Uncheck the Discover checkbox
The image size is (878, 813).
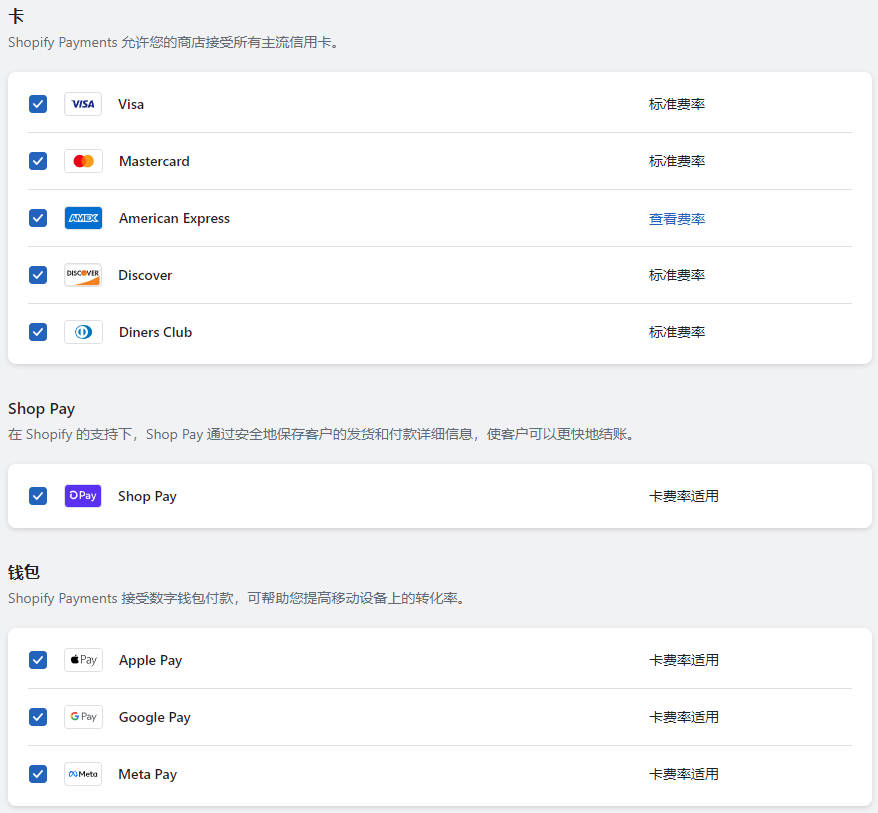[37, 275]
